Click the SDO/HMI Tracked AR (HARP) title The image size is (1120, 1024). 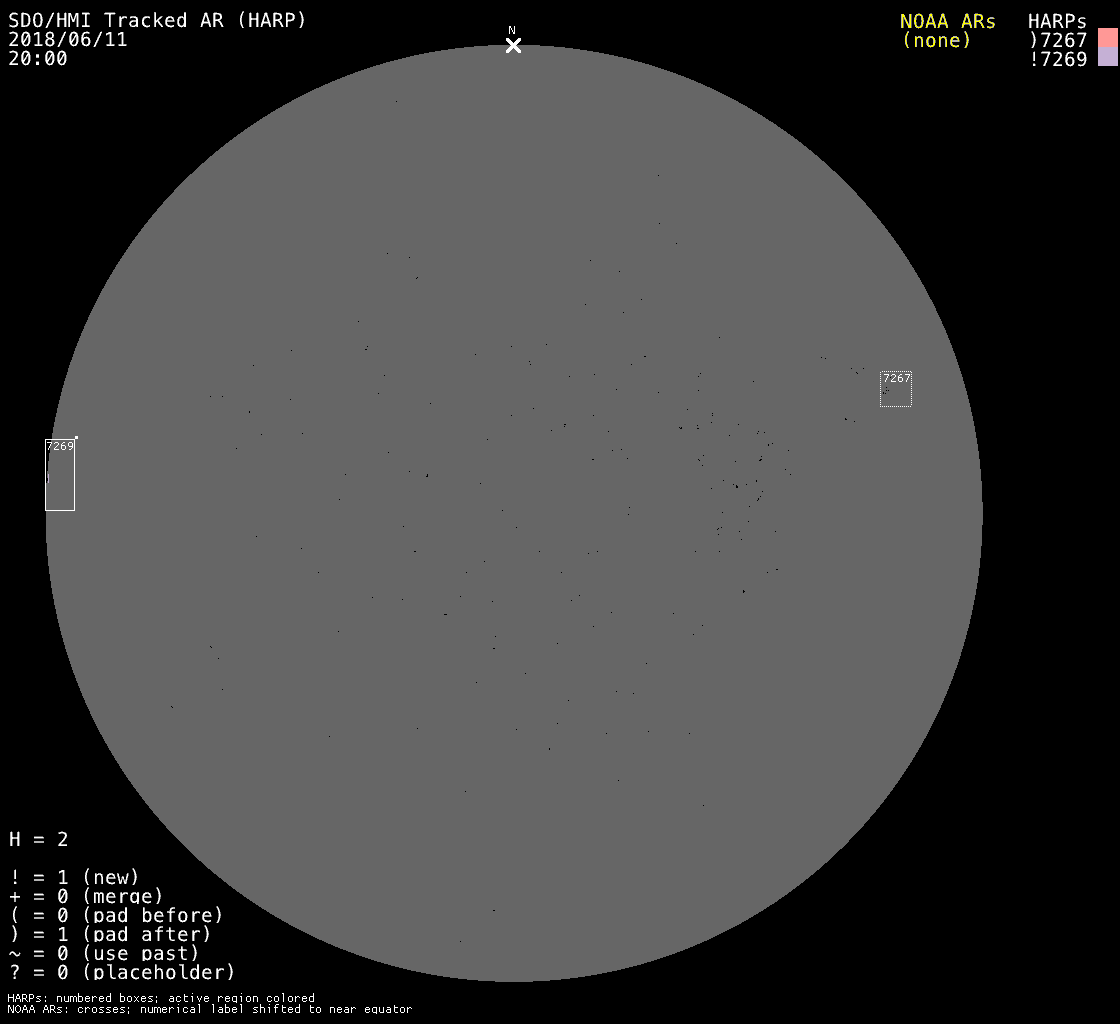157,20
